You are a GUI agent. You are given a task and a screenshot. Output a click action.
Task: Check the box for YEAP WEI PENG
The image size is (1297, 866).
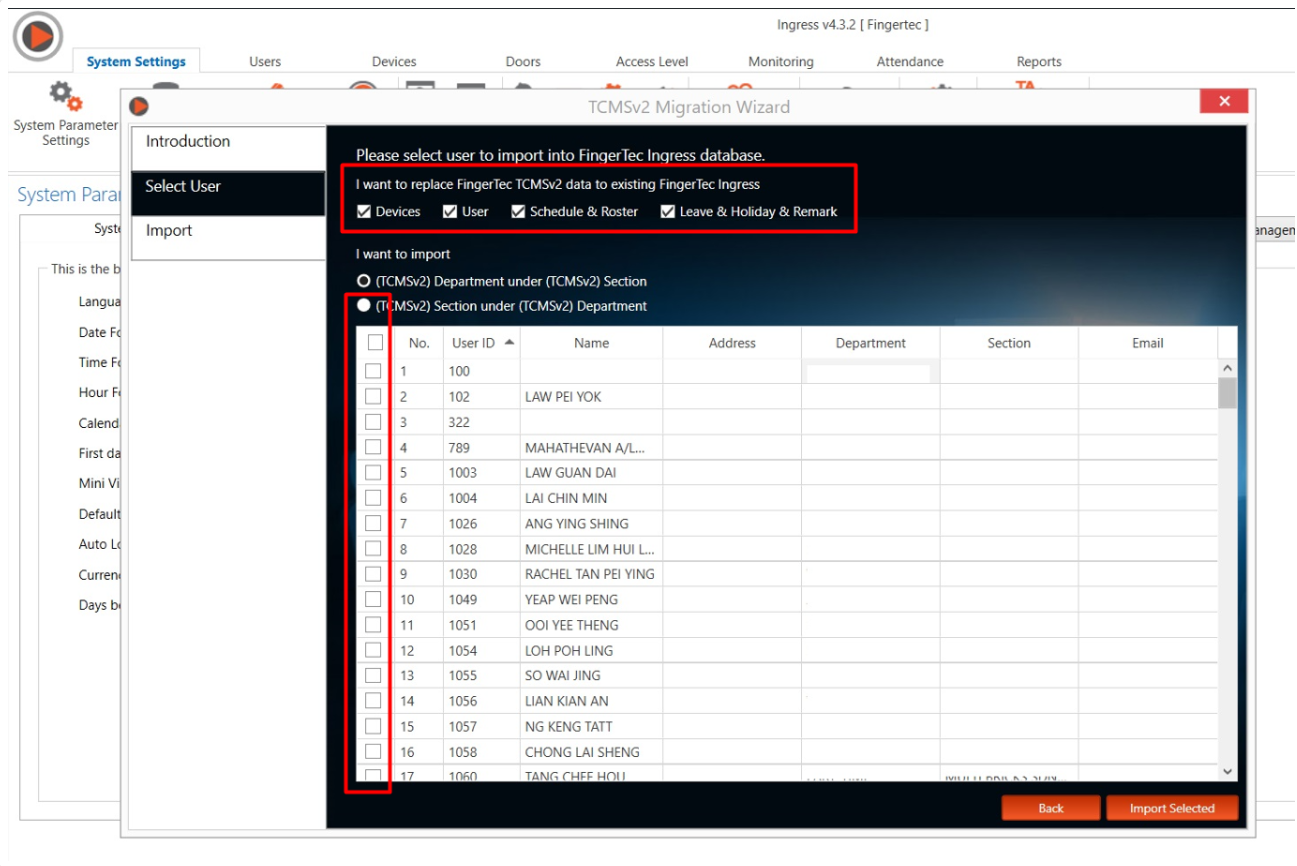click(x=373, y=599)
